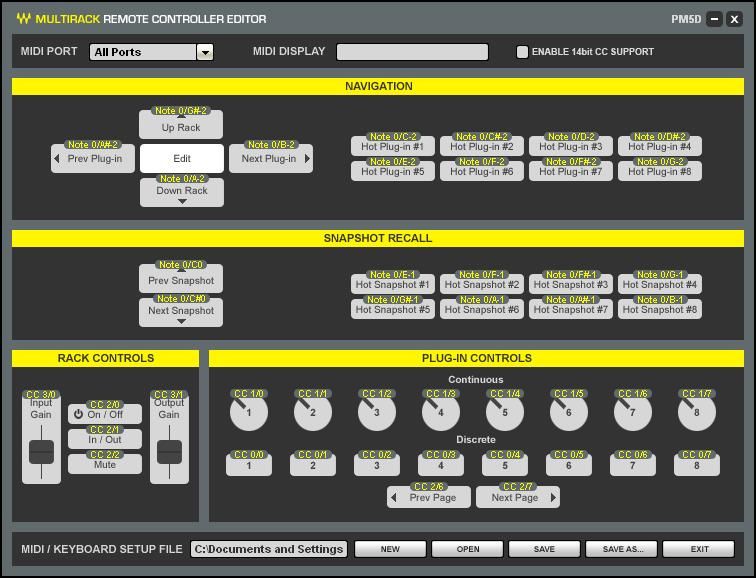Screen dimensions: 756x578
Task: Select the Prev Plug-in button
Action: coord(93,158)
